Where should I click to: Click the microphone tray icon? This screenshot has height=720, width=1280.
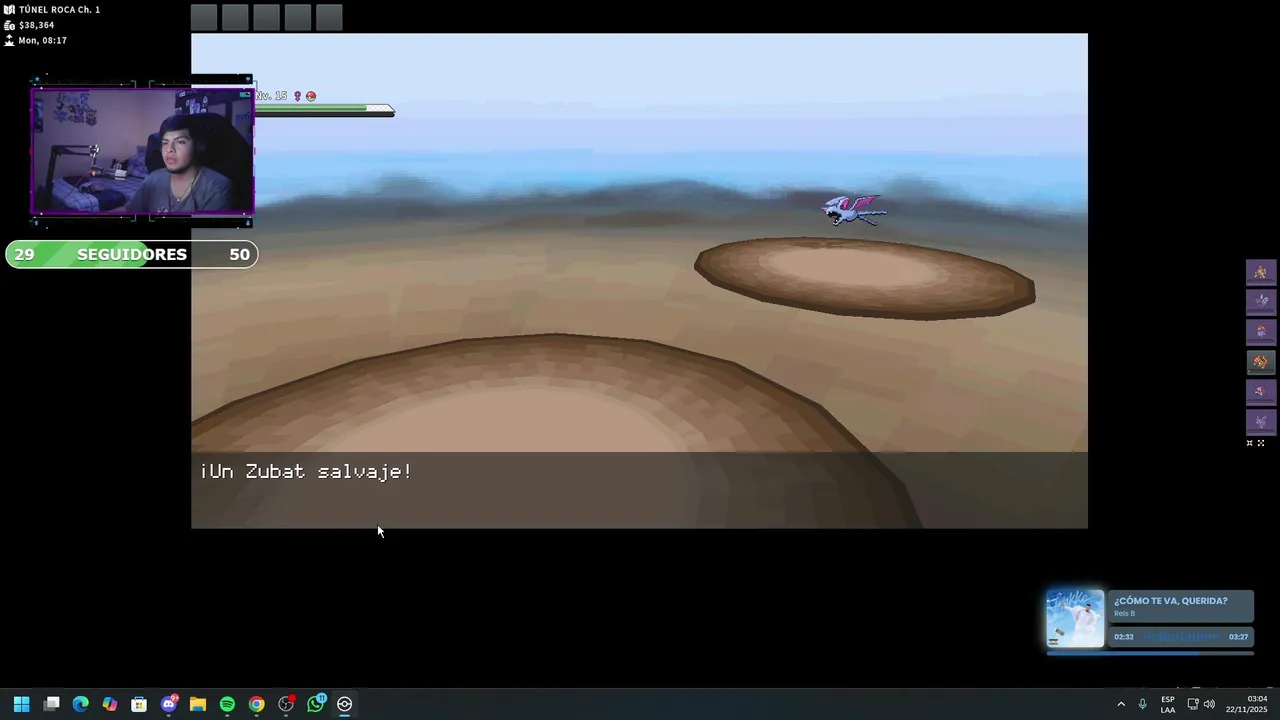(1142, 704)
